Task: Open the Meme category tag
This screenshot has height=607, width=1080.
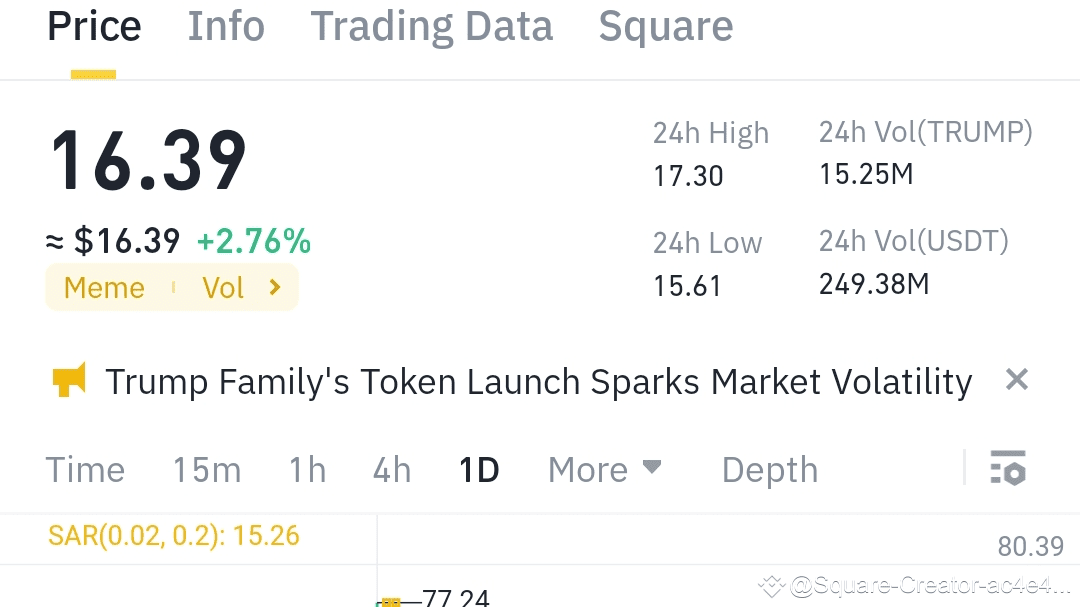Action: 104,288
